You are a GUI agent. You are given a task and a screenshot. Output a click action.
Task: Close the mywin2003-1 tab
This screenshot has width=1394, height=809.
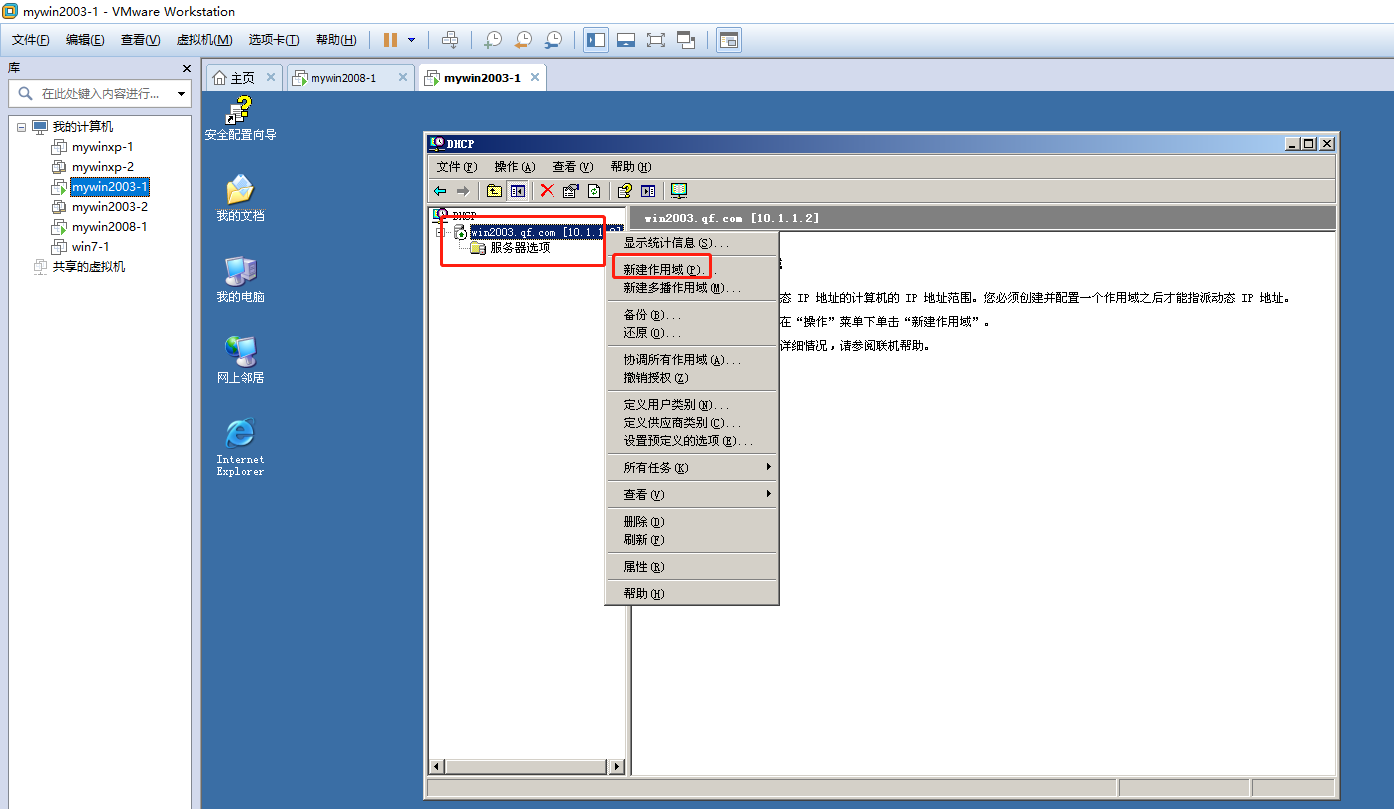point(536,77)
